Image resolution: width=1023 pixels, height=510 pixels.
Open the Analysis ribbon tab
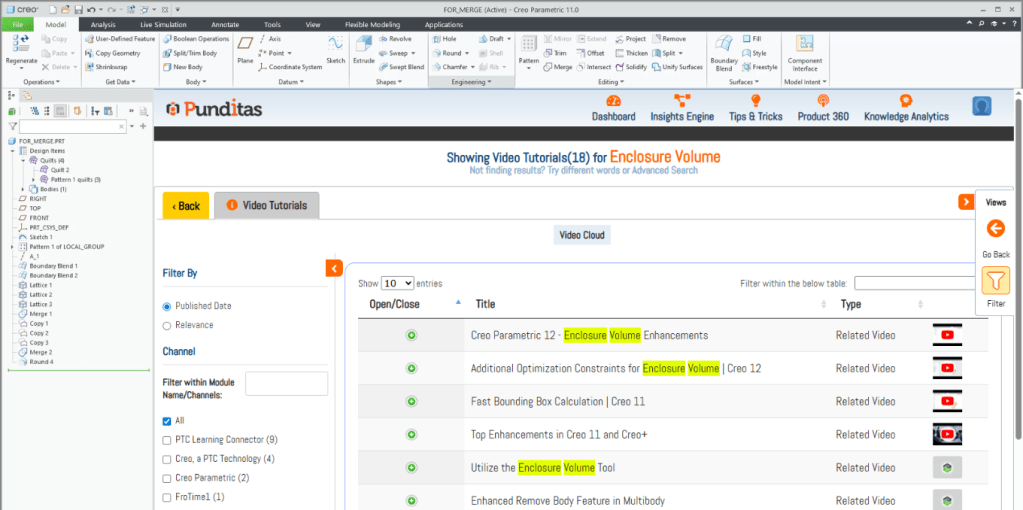103,24
